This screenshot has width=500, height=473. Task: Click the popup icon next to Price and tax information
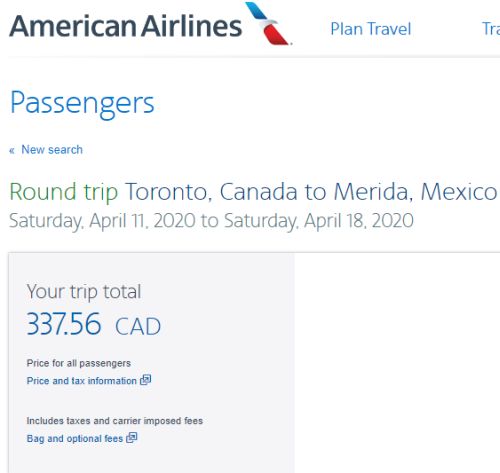click(x=145, y=380)
